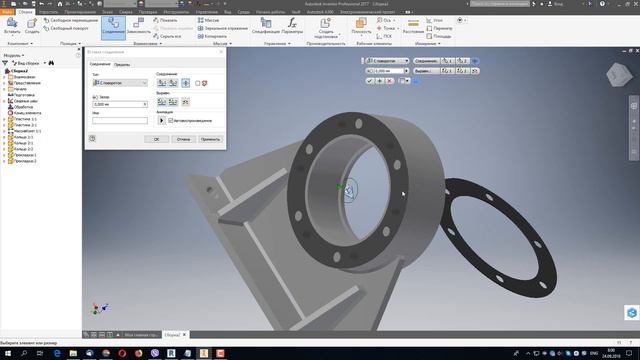Image resolution: width=640 pixels, height=360 pixels.
Task: Click the Расстояние (Distance) measure tool
Action: (413, 25)
